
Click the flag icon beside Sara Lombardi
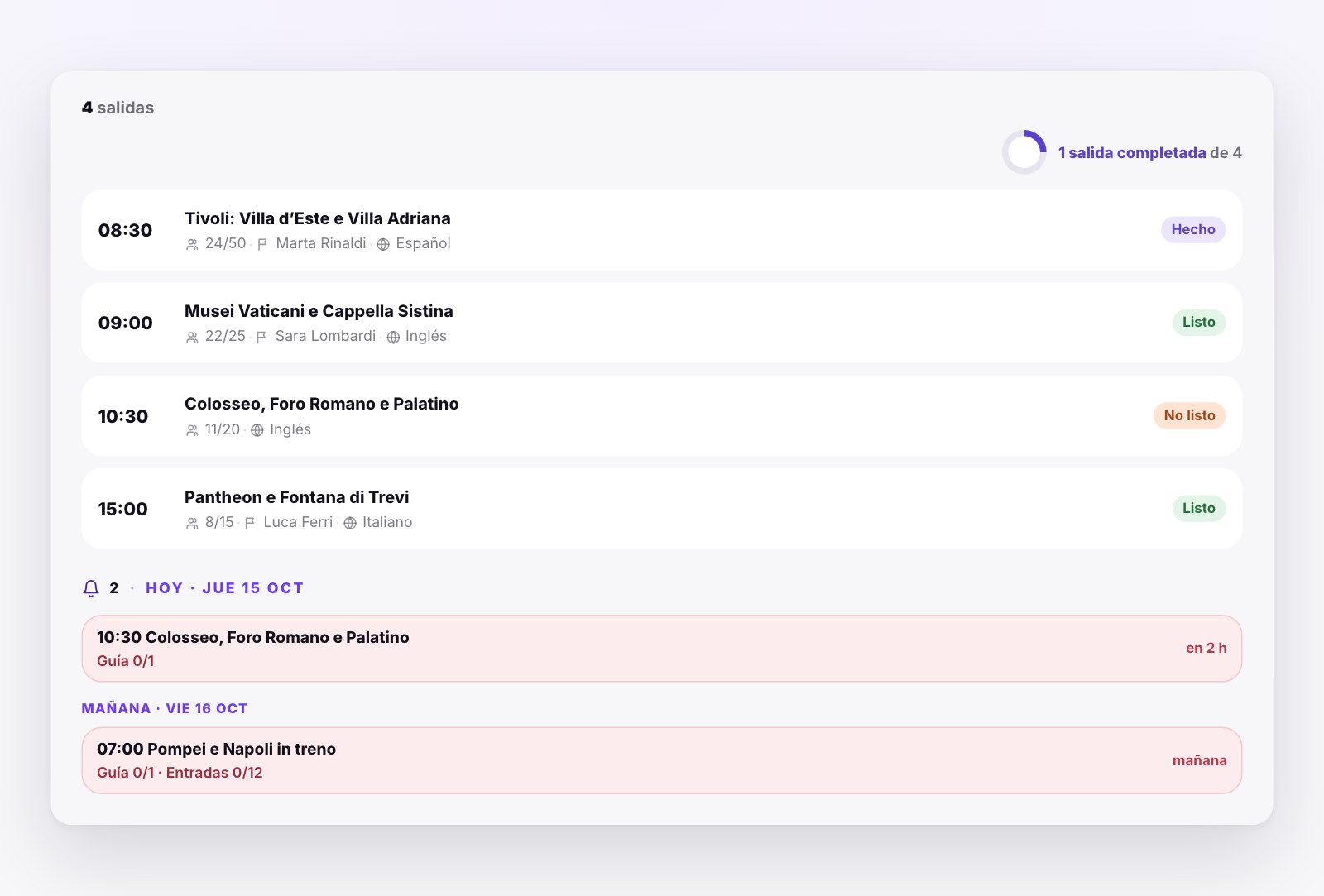261,337
